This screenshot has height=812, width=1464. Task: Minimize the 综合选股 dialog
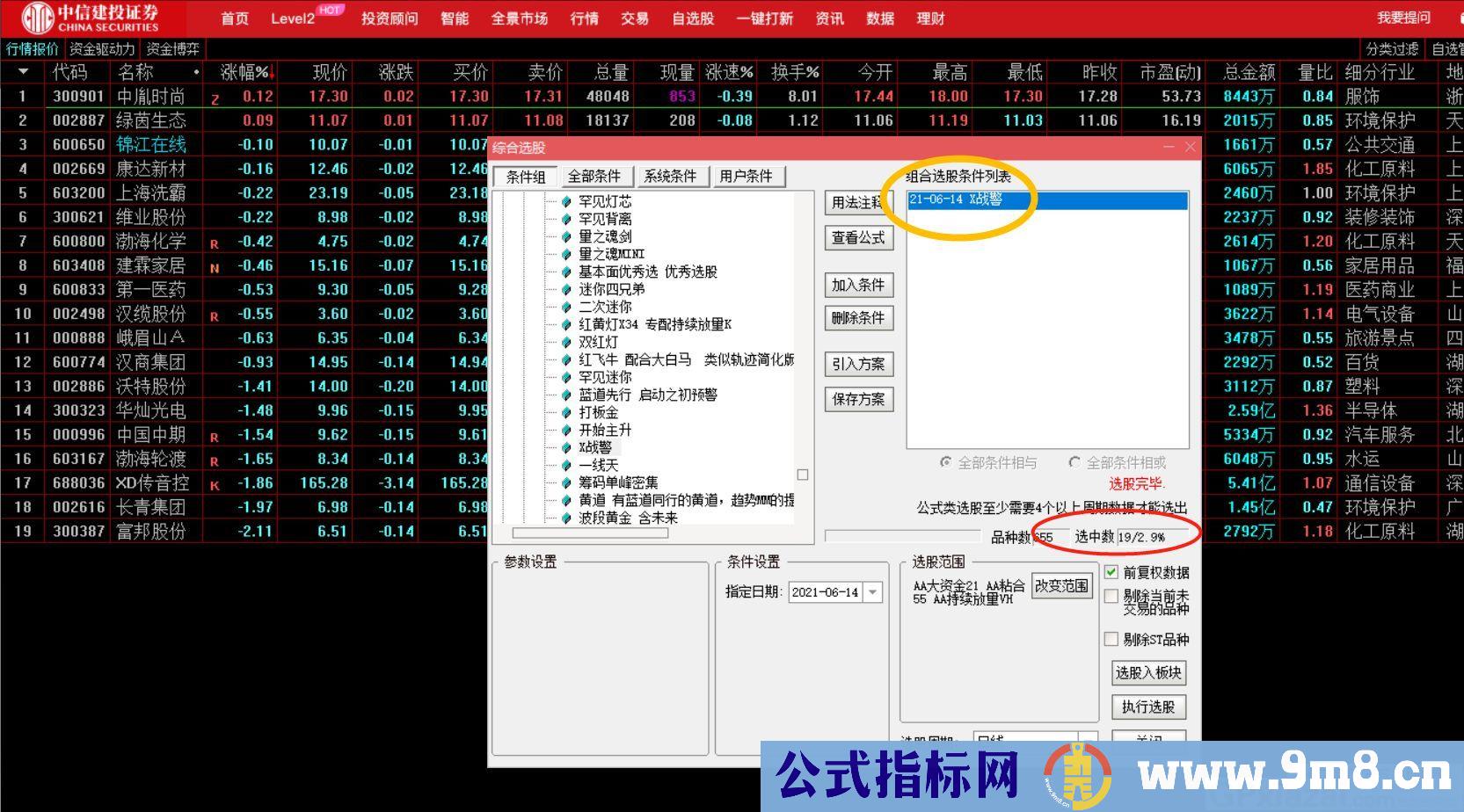(1169, 148)
